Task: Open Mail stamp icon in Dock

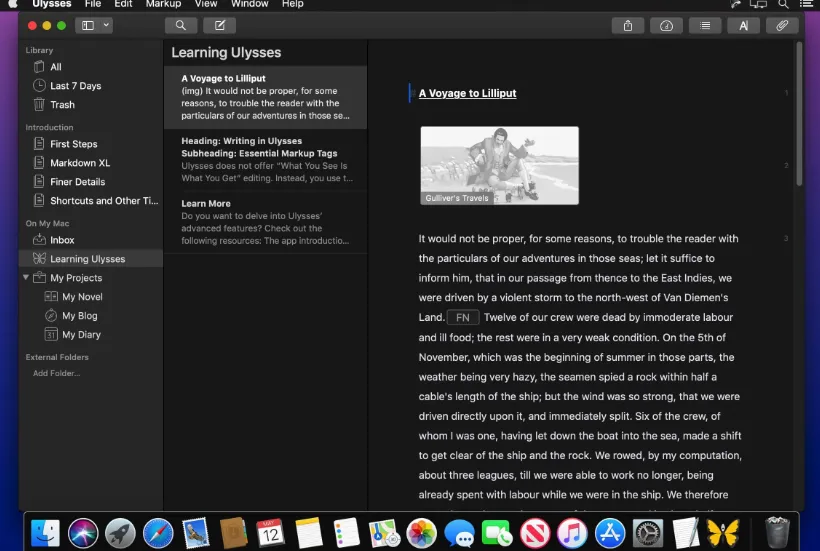Action: coord(196,533)
